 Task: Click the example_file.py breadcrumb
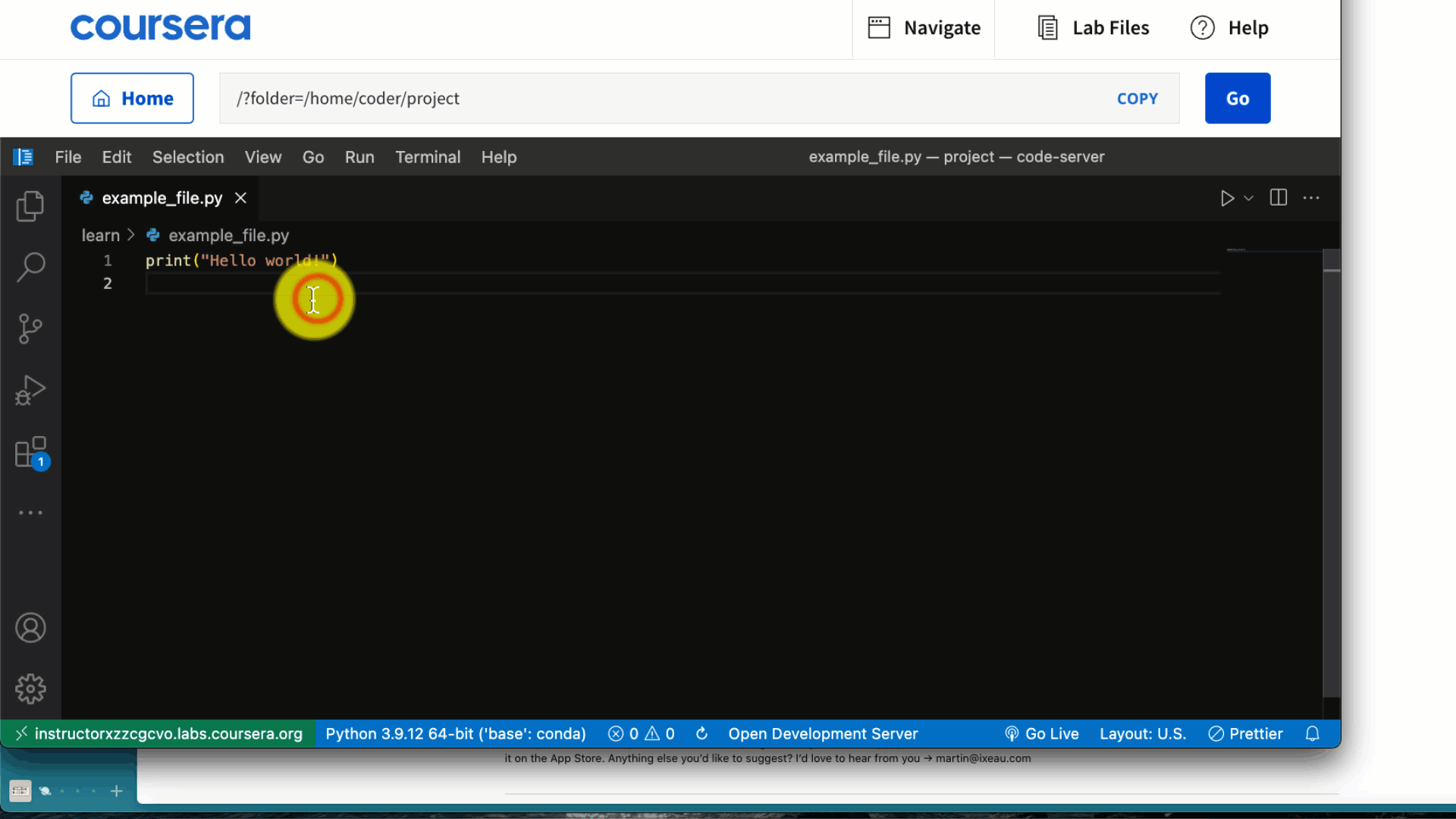pyautogui.click(x=218, y=235)
